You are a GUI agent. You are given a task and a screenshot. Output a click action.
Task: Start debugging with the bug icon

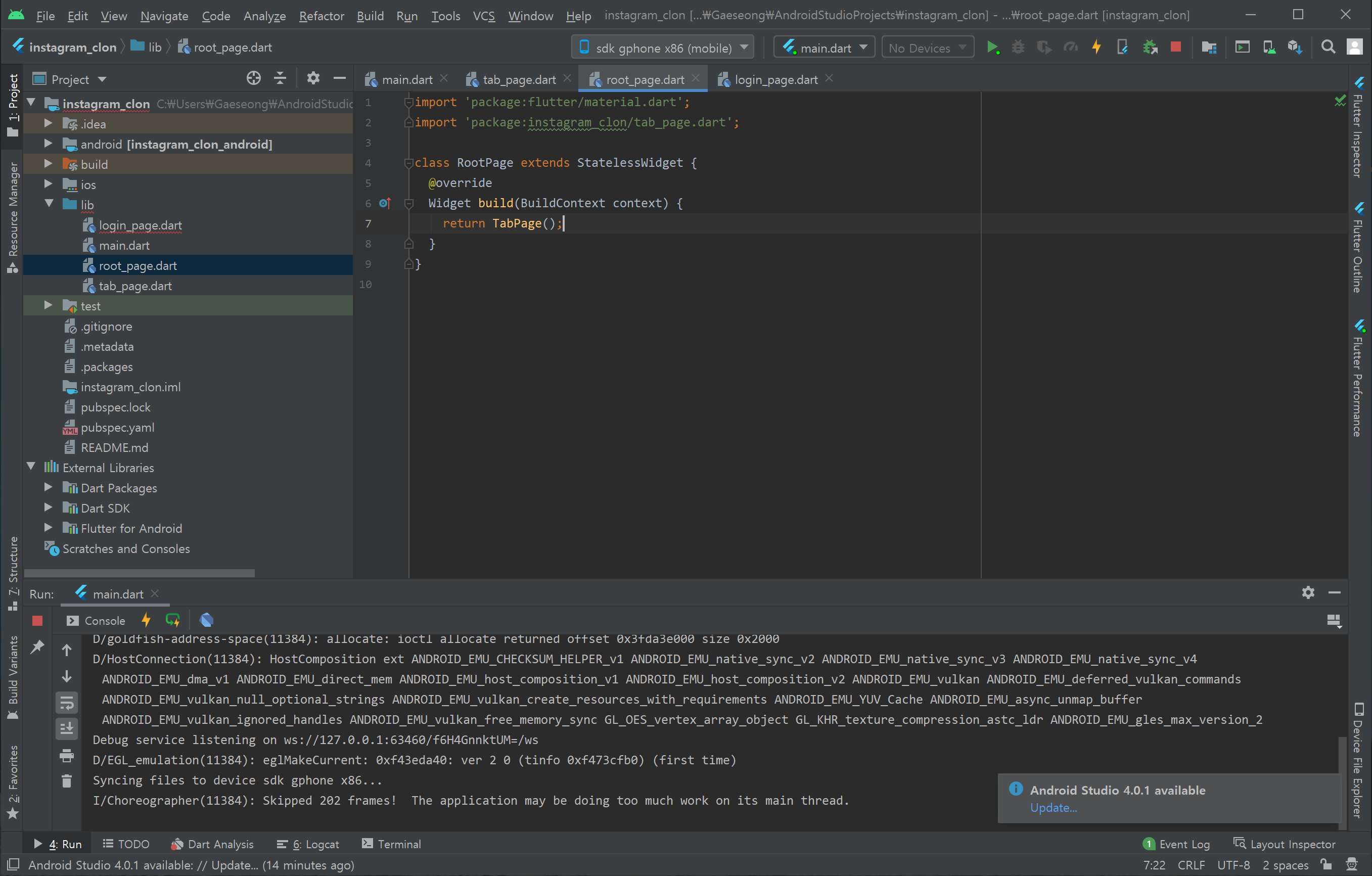tap(1018, 48)
